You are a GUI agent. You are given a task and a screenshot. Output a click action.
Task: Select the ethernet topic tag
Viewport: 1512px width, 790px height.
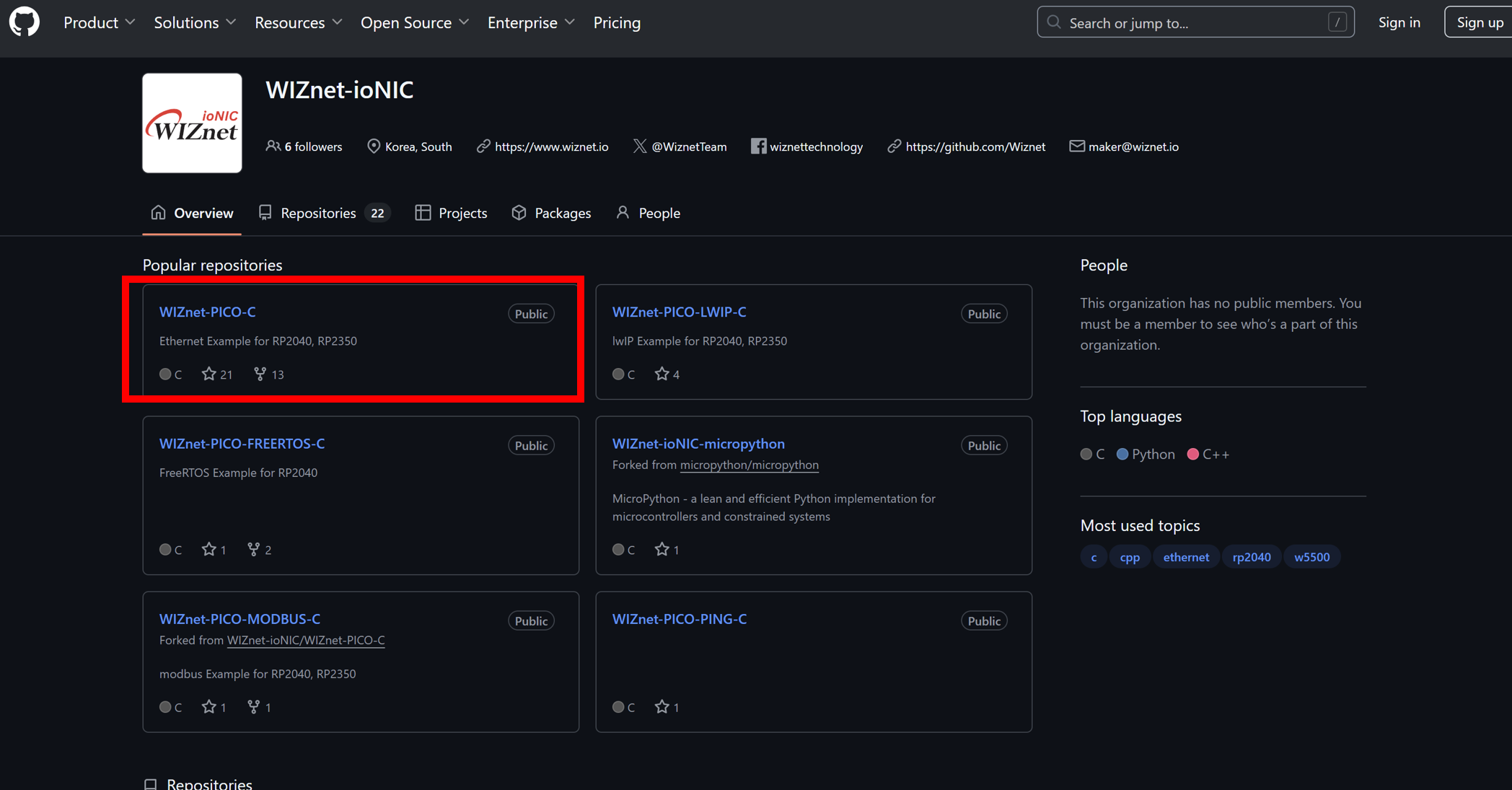1186,557
